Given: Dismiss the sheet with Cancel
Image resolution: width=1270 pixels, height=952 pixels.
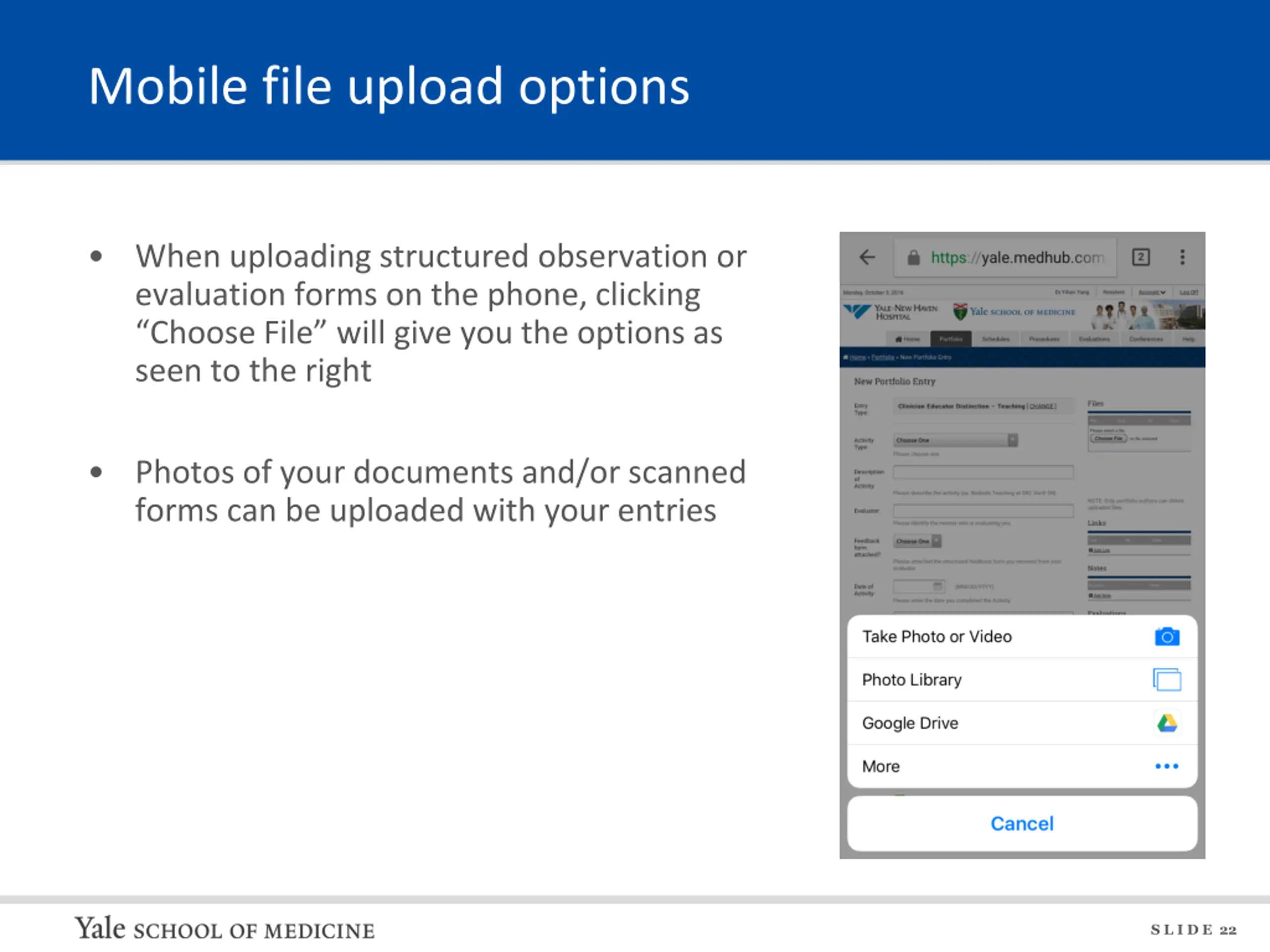Looking at the screenshot, I should click(x=1022, y=824).
